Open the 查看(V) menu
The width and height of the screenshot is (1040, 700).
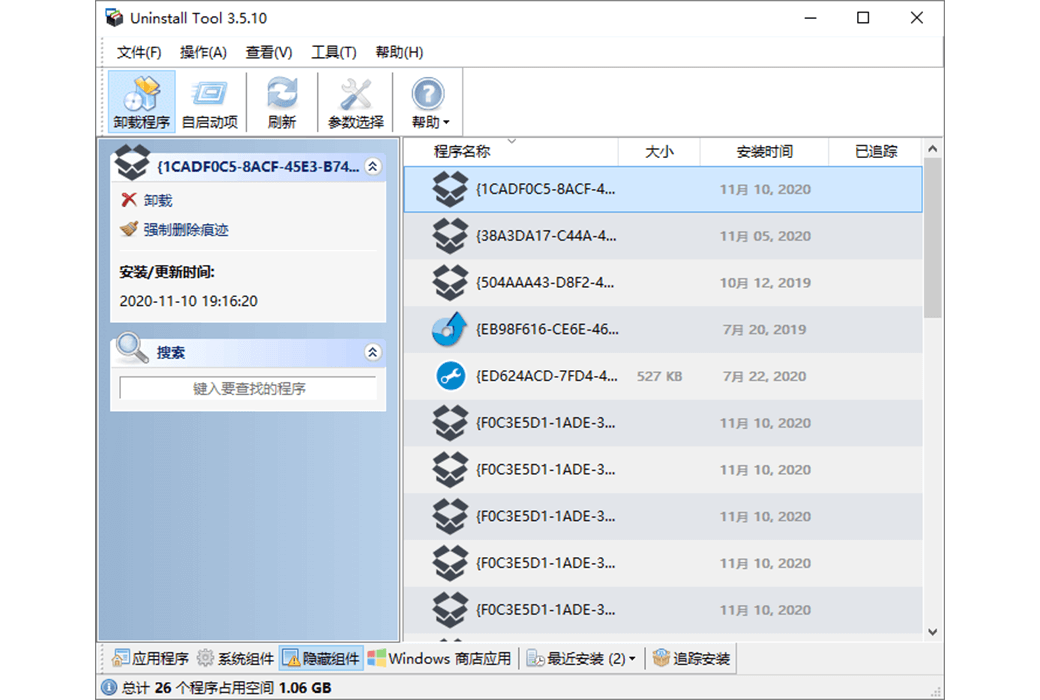click(269, 52)
